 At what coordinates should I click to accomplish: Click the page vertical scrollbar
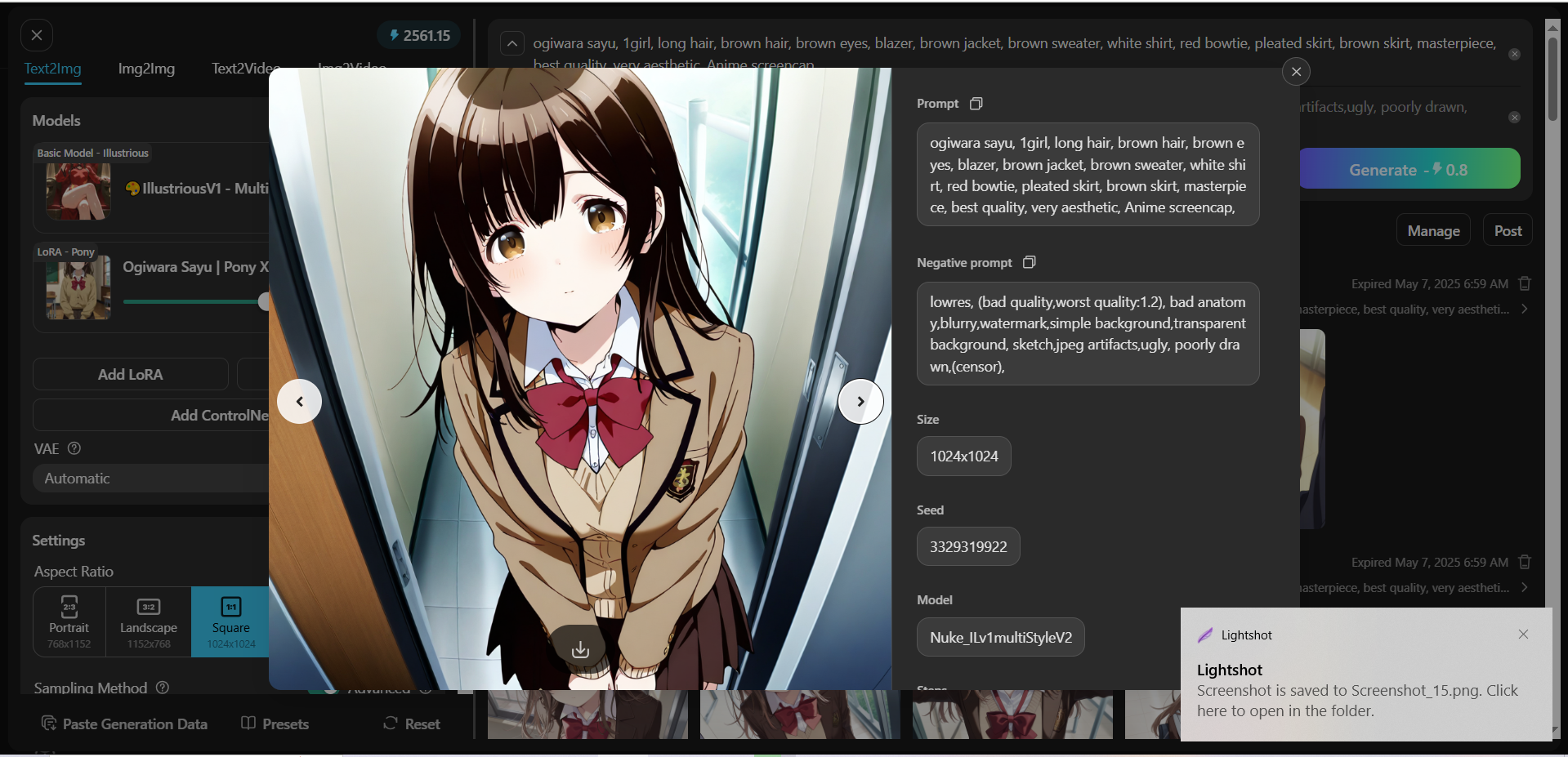(x=1552, y=80)
